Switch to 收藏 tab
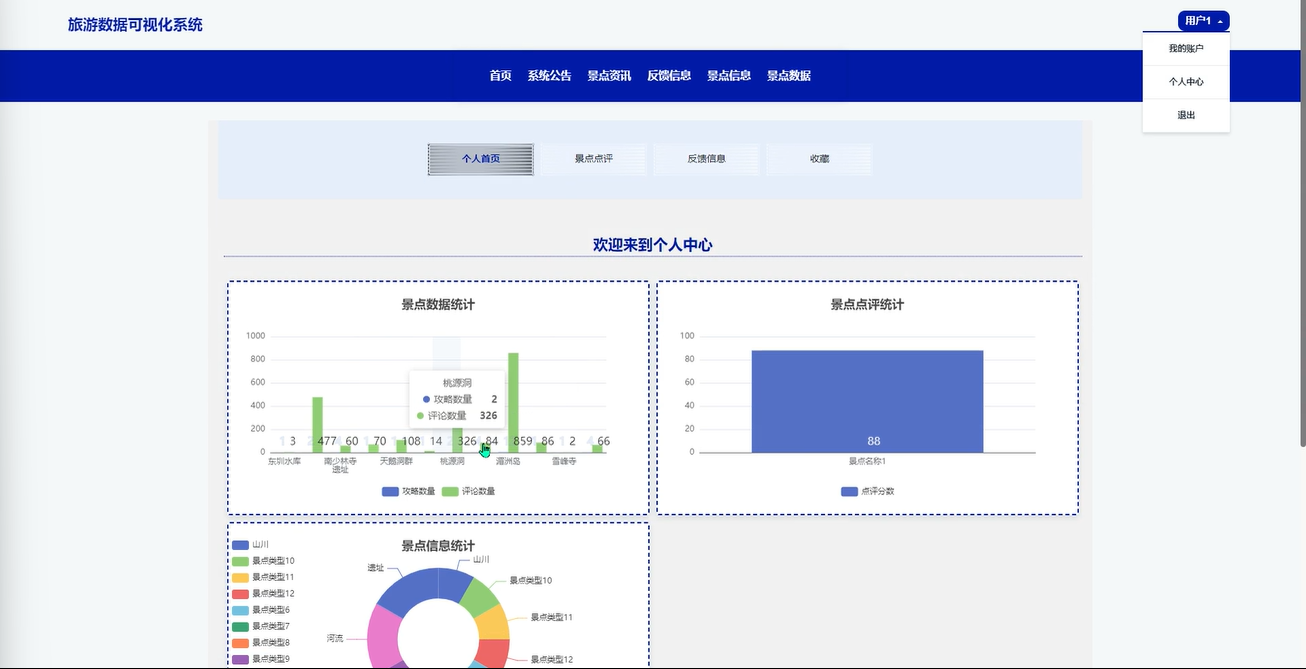 pos(820,159)
